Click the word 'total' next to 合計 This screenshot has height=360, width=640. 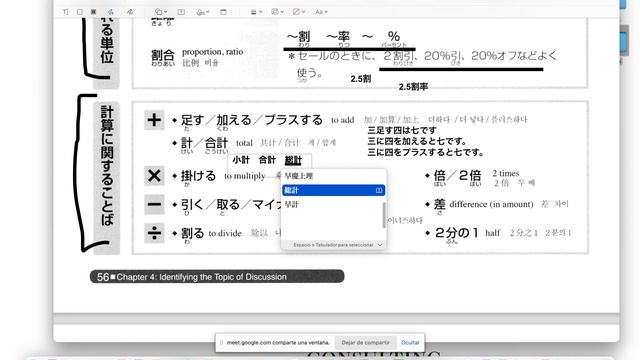tap(244, 143)
